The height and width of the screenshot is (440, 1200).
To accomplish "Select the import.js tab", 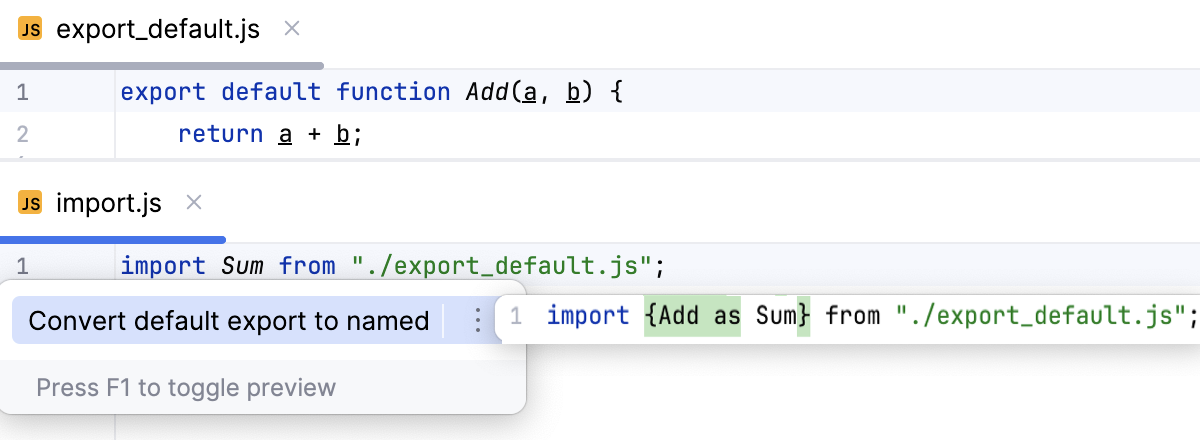I will pyautogui.click(x=108, y=204).
